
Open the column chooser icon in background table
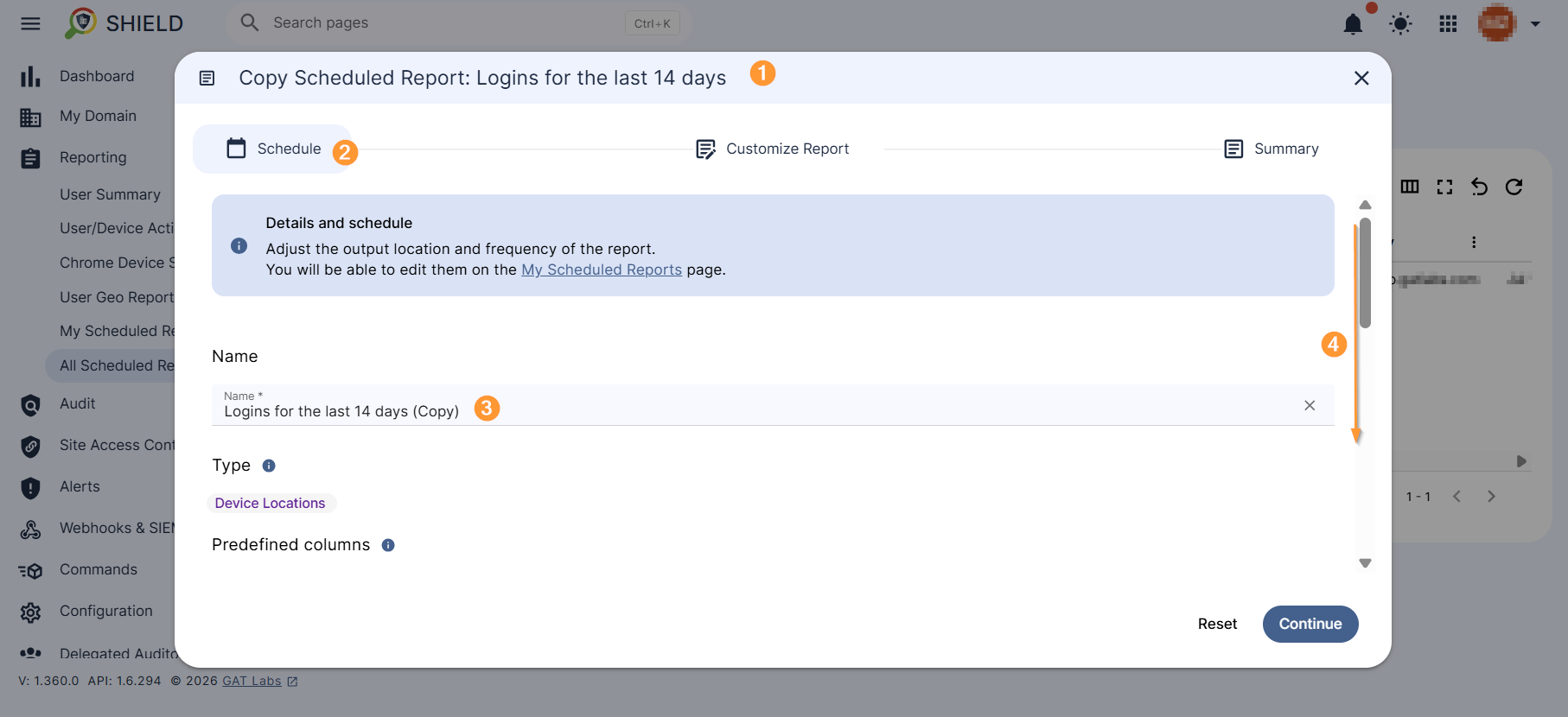1410,187
